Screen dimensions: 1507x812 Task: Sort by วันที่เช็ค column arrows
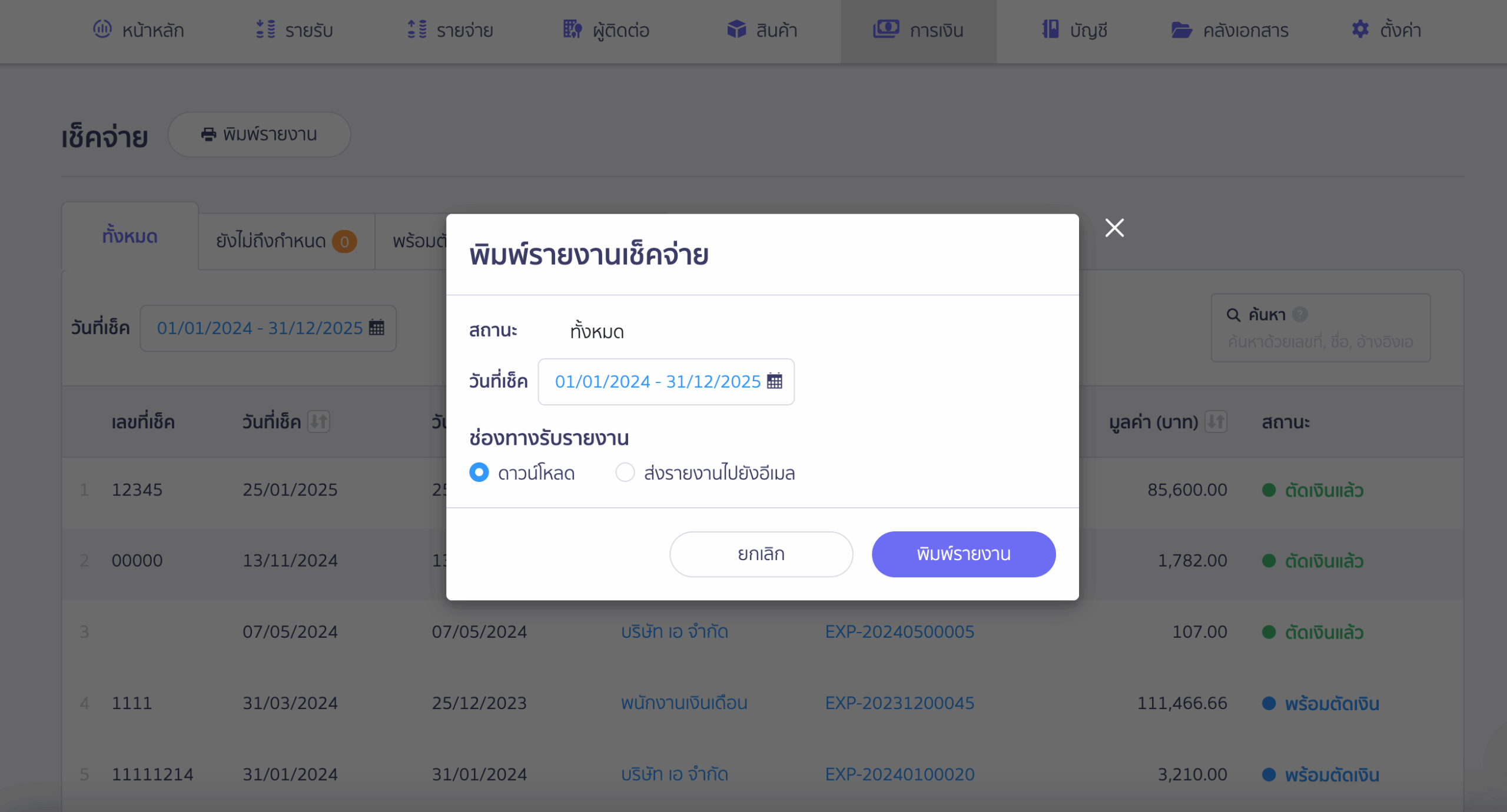318,421
